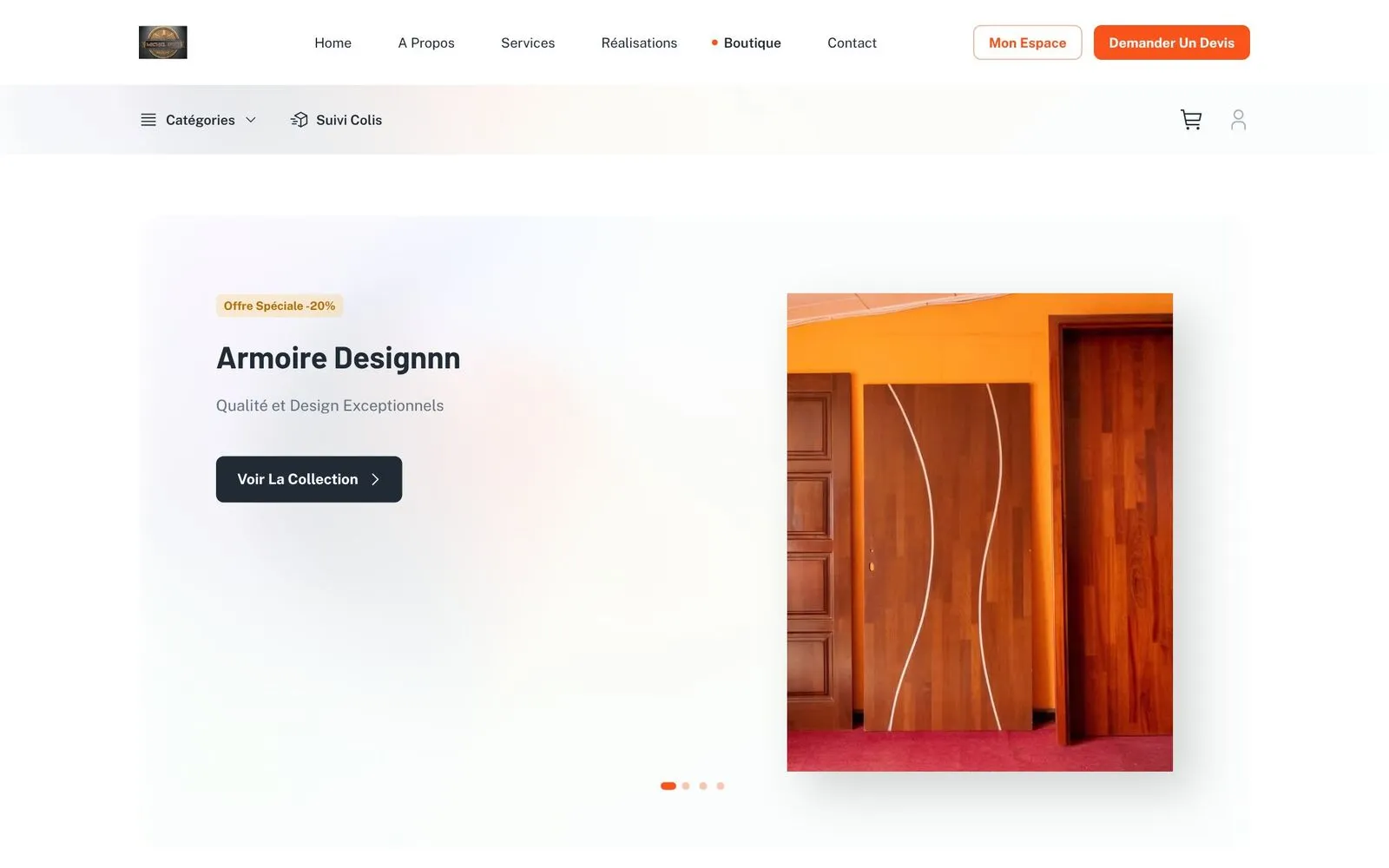This screenshot has height=868, width=1389.
Task: Open the Réalisations menu item
Action: tap(639, 43)
